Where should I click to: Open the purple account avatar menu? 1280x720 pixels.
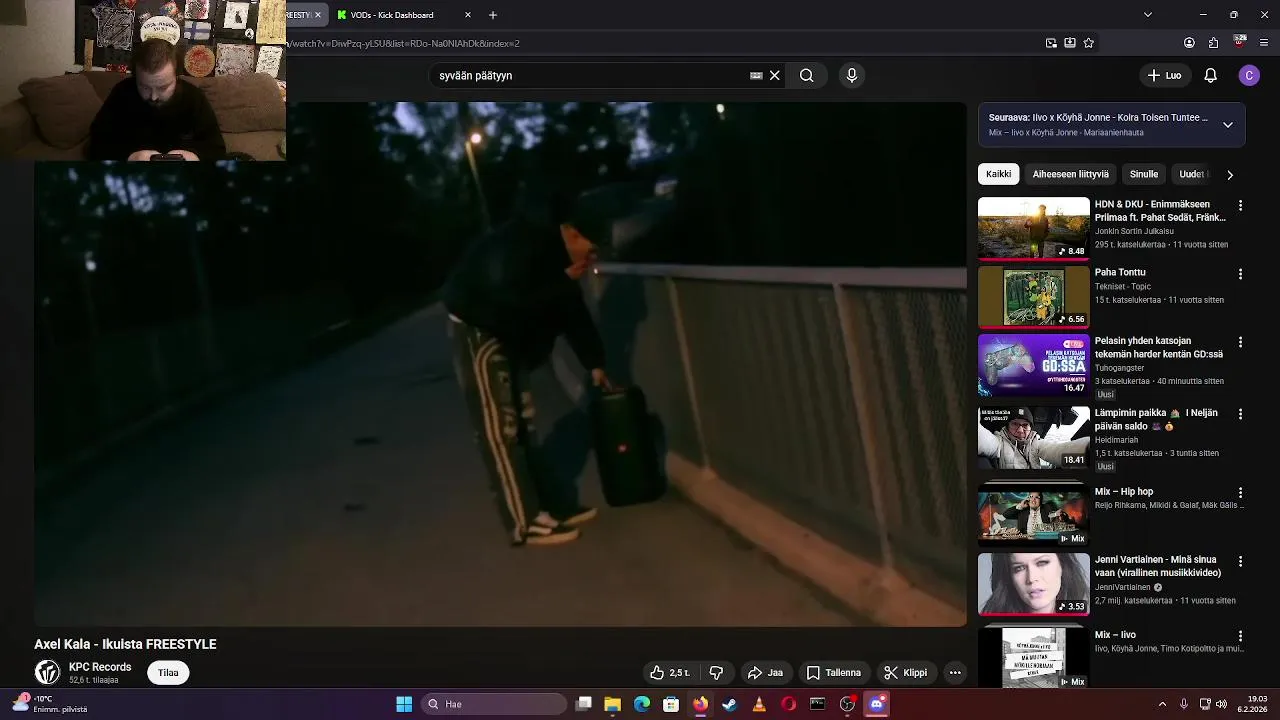(x=1249, y=75)
